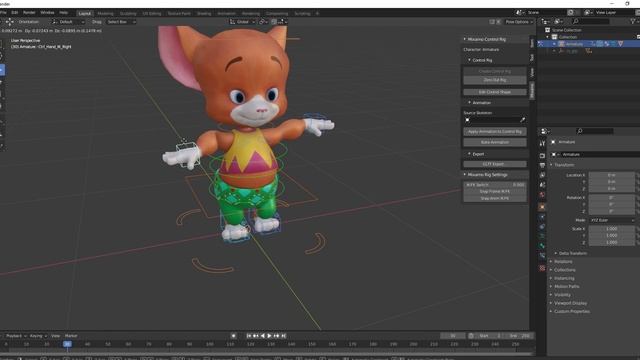Screen dimensions: 640x360
Task: Click the GLTF Export button
Action: [x=495, y=164]
